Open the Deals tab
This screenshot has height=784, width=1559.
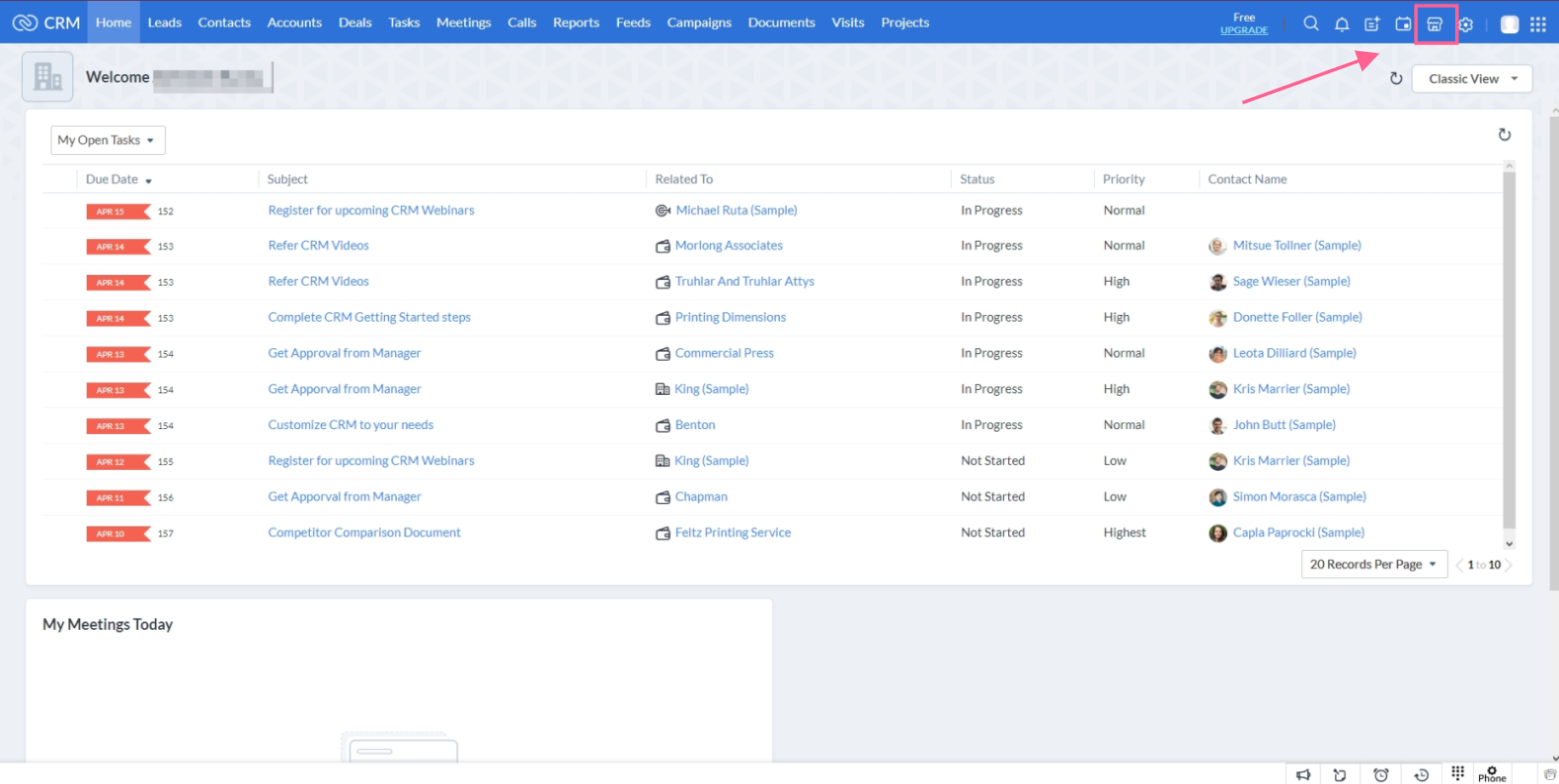tap(355, 22)
